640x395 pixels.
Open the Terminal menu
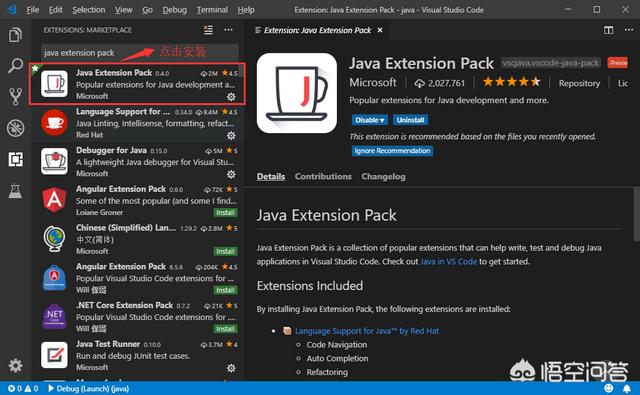(212, 10)
